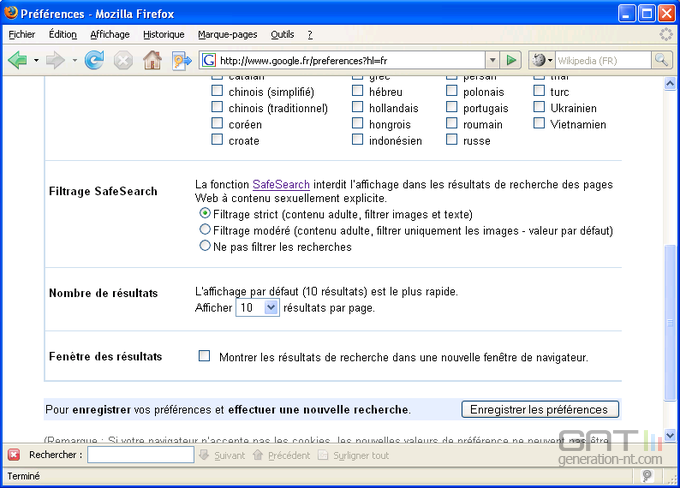The image size is (680, 488).
Task: Open the Édition menu
Action: pyautogui.click(x=62, y=34)
